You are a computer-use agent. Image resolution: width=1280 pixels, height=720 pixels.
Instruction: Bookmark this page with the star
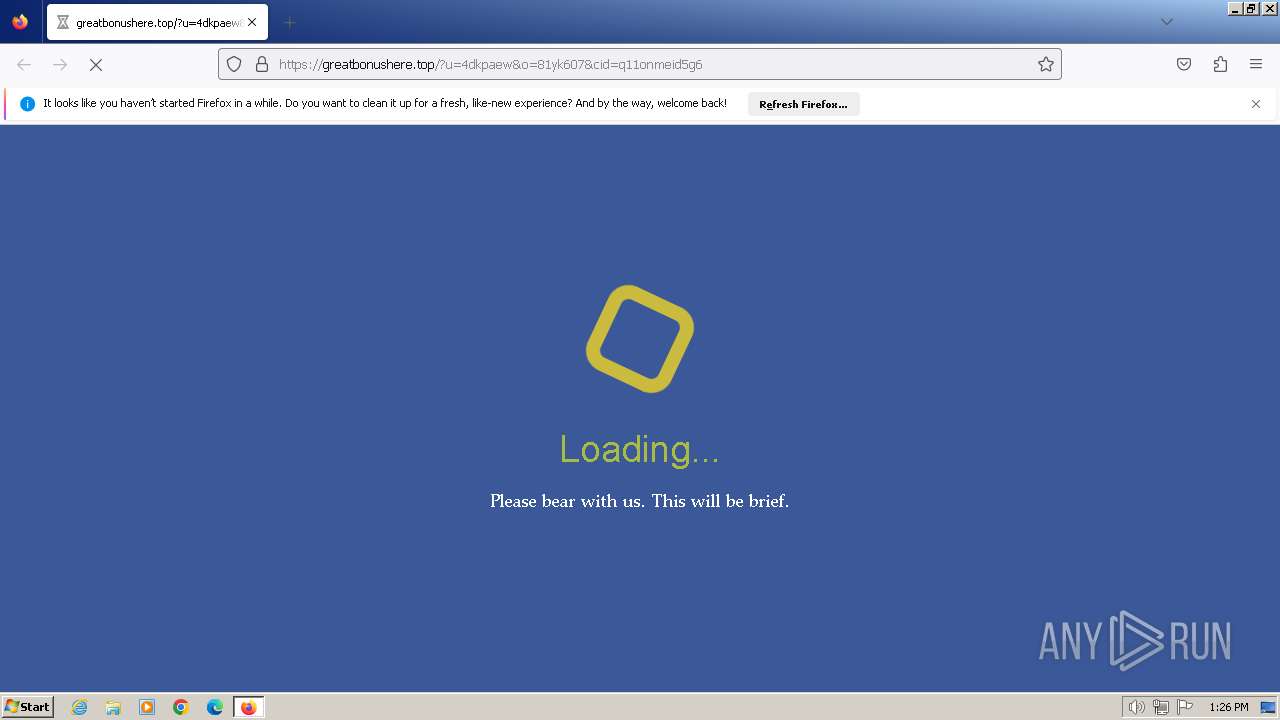click(x=1046, y=64)
